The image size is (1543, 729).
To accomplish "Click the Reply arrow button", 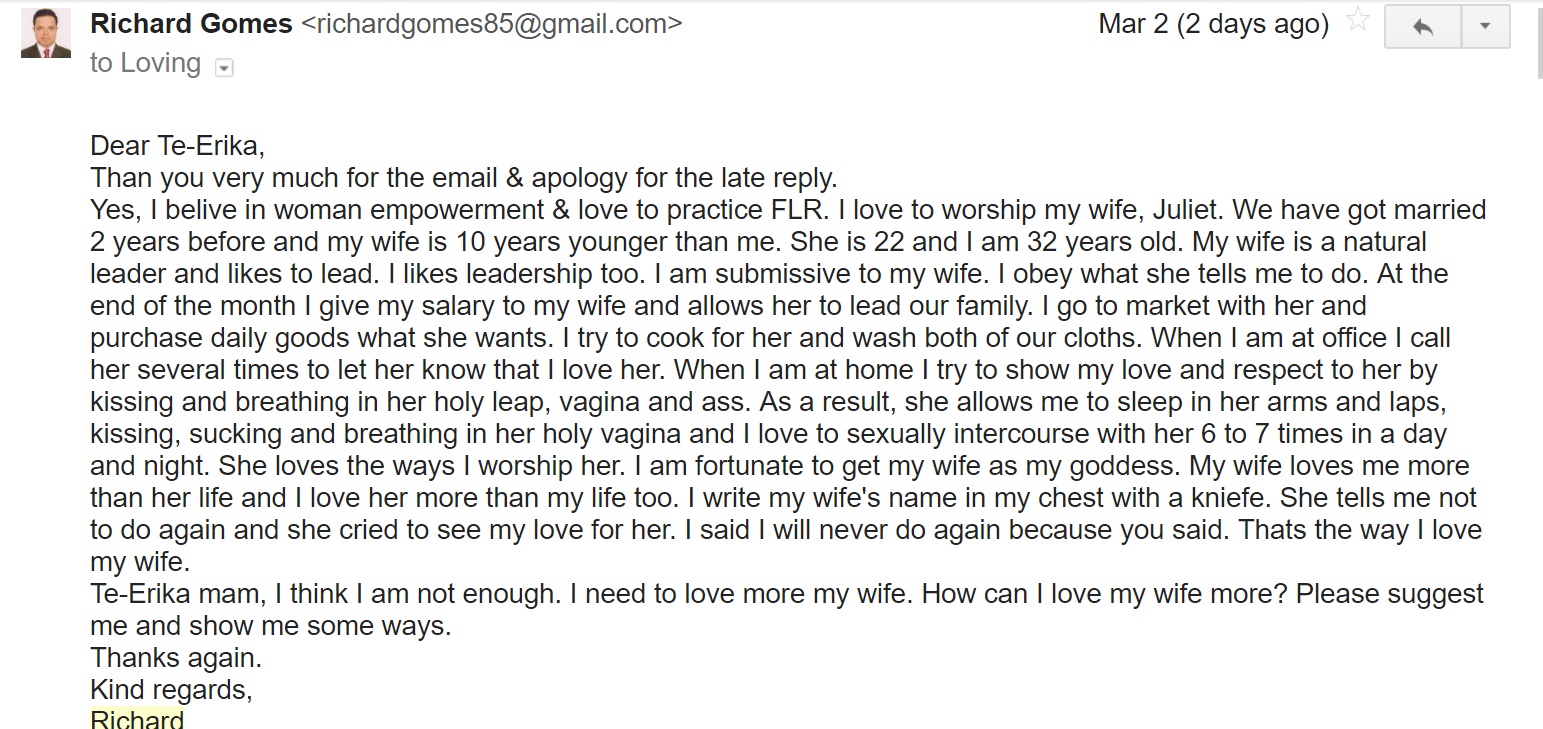I will tap(1423, 27).
